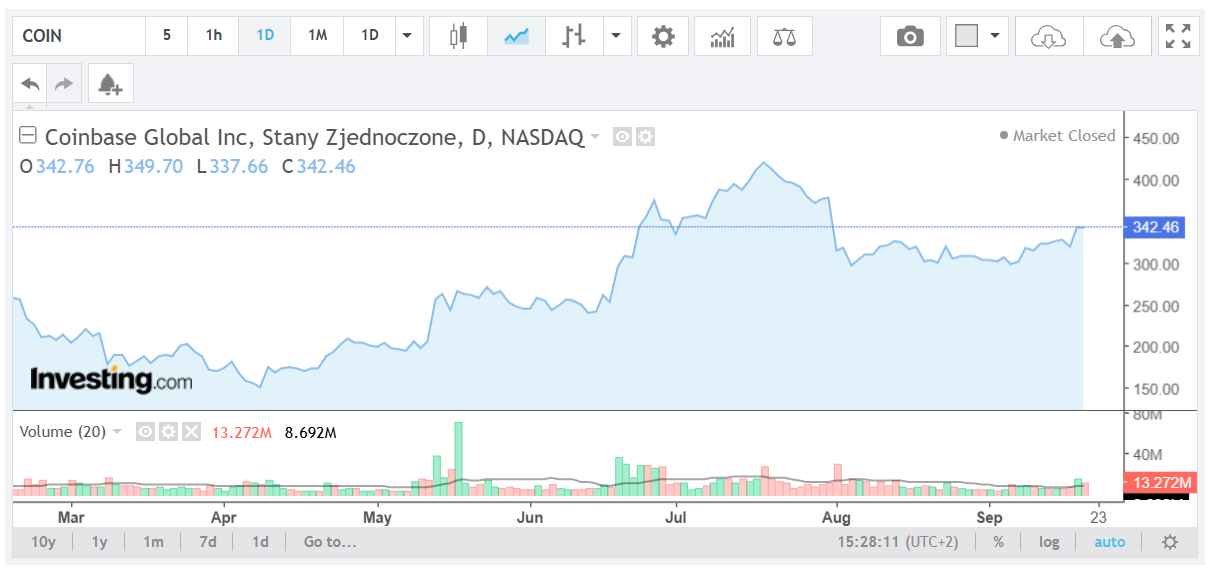Redo chart action
This screenshot has height=571, width=1210.
coord(63,84)
